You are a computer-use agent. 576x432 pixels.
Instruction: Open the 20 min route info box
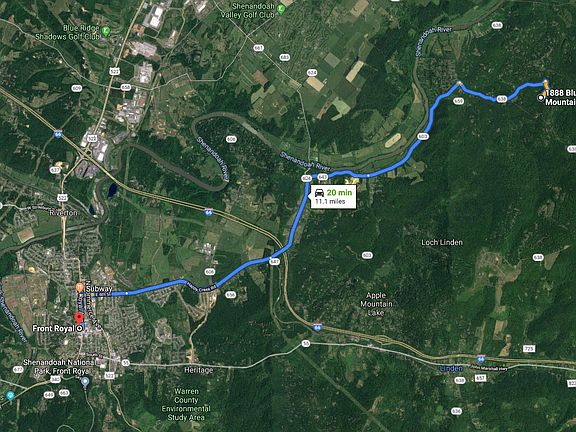point(333,197)
